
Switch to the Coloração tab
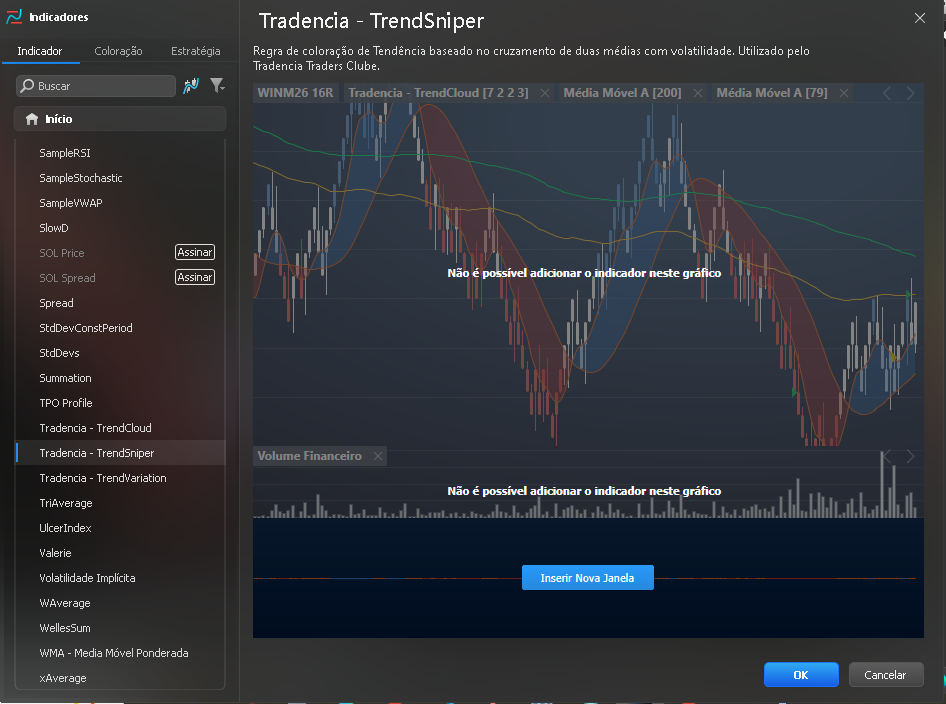pos(118,51)
